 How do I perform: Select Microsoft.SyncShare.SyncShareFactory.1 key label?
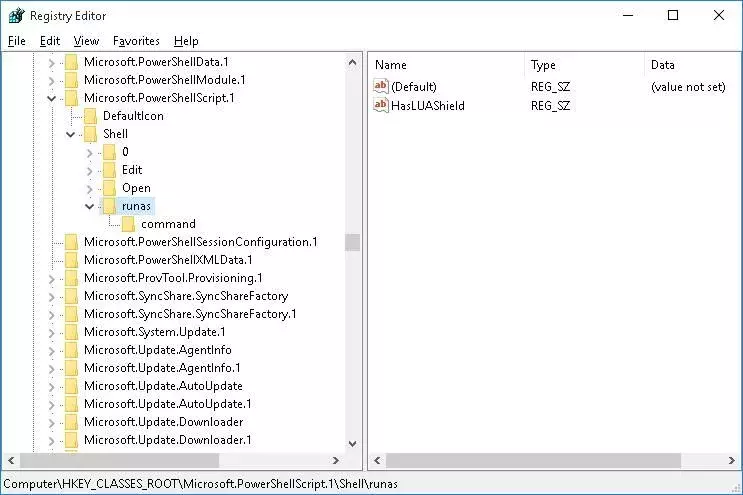190,314
